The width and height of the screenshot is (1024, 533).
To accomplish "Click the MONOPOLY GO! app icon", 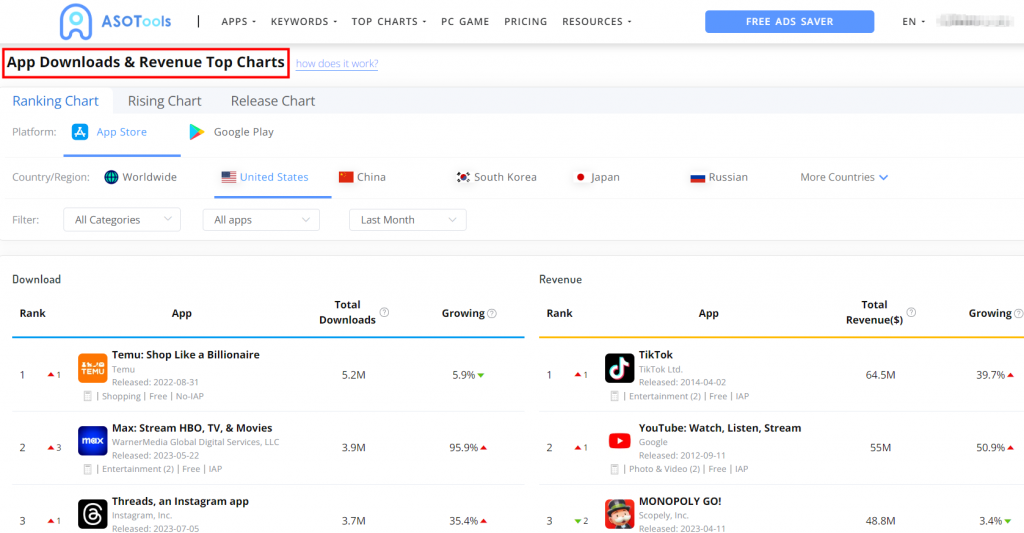I will [619, 514].
